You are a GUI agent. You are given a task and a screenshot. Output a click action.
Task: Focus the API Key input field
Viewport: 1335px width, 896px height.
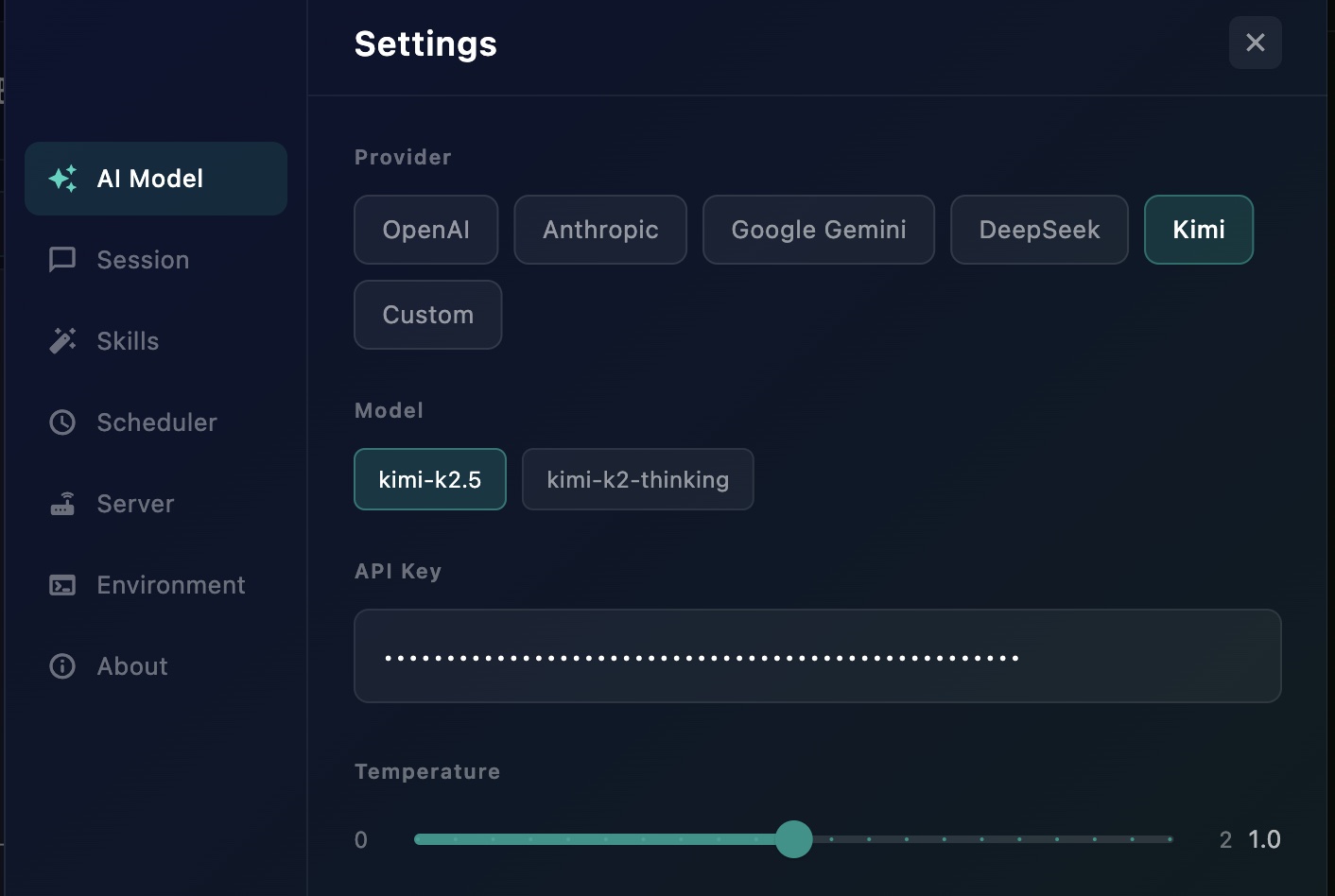point(817,656)
